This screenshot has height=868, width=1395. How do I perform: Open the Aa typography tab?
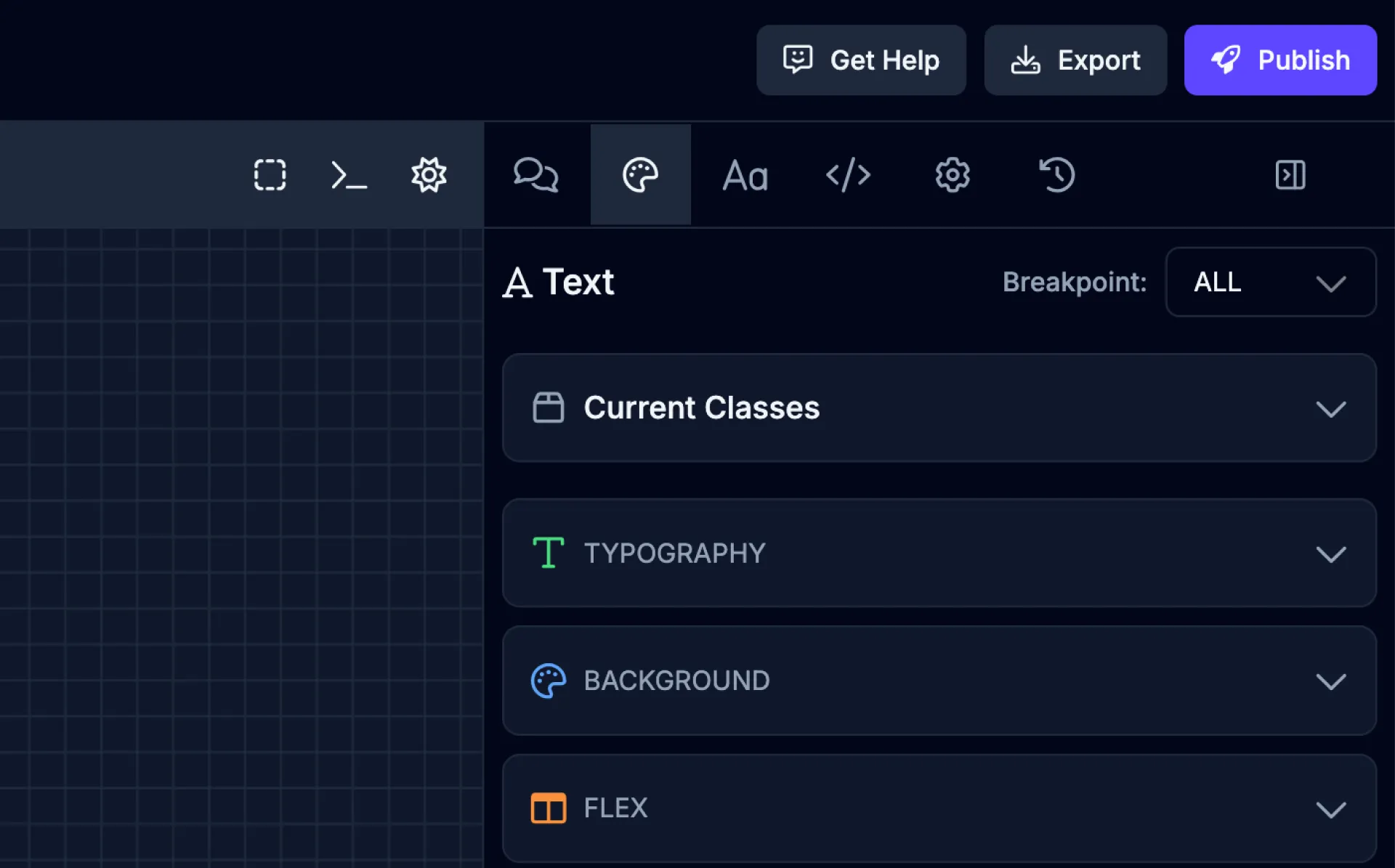(745, 175)
